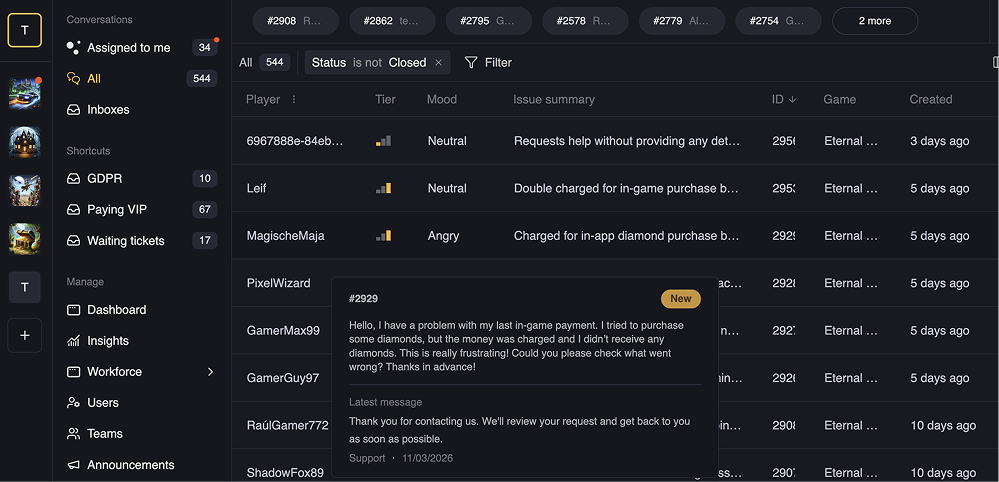Image resolution: width=999 pixels, height=482 pixels.
Task: Open MagischeMaja's ticket row
Action: 615,236
